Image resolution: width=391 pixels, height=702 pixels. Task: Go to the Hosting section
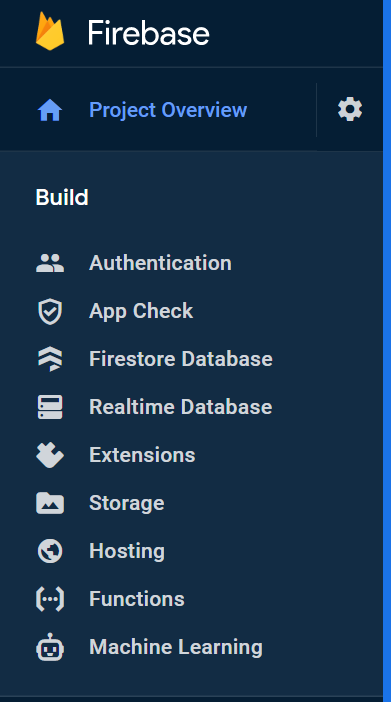point(127,552)
